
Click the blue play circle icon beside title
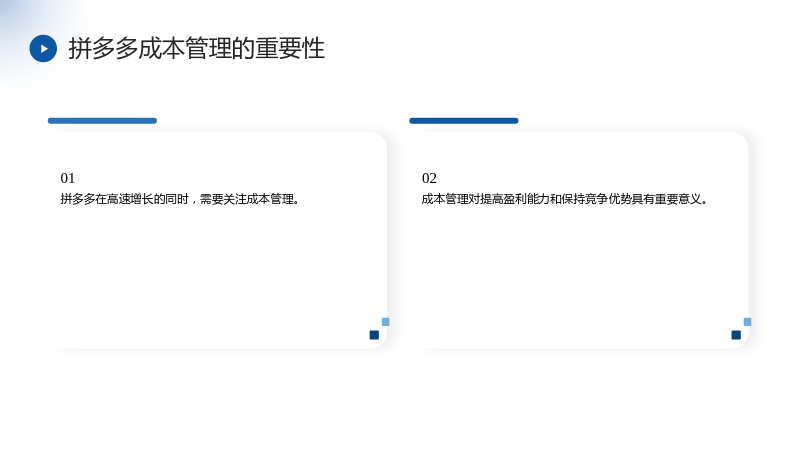pos(43,48)
